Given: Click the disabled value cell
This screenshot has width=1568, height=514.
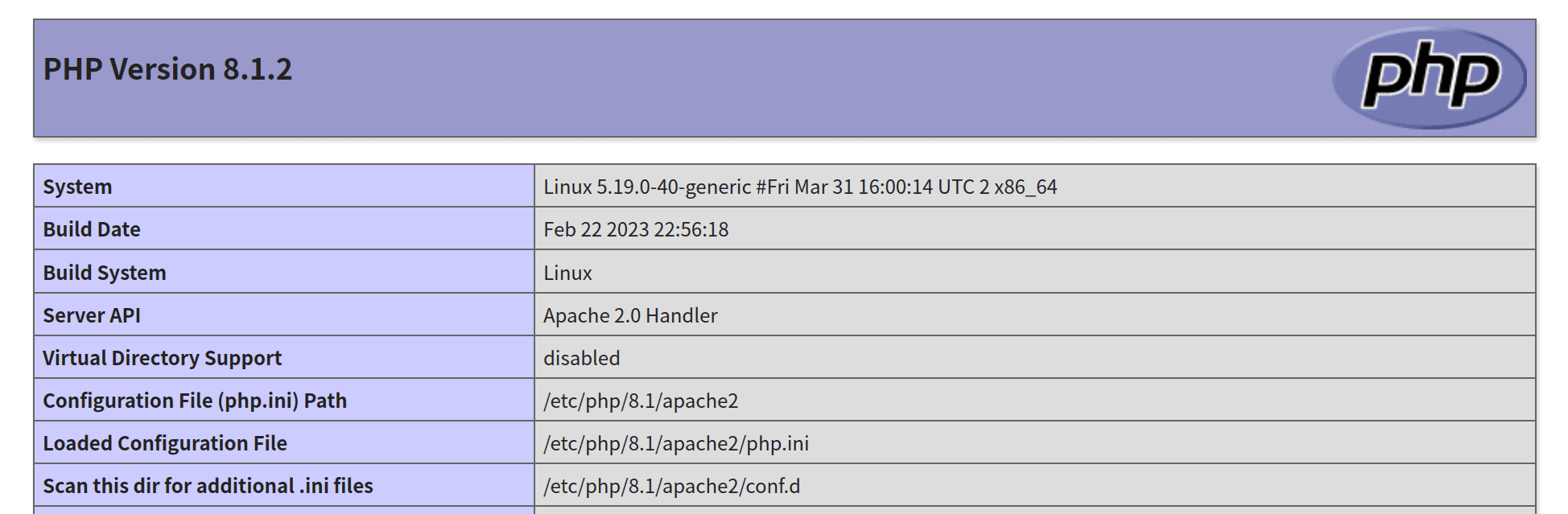Looking at the screenshot, I should tap(582, 358).
